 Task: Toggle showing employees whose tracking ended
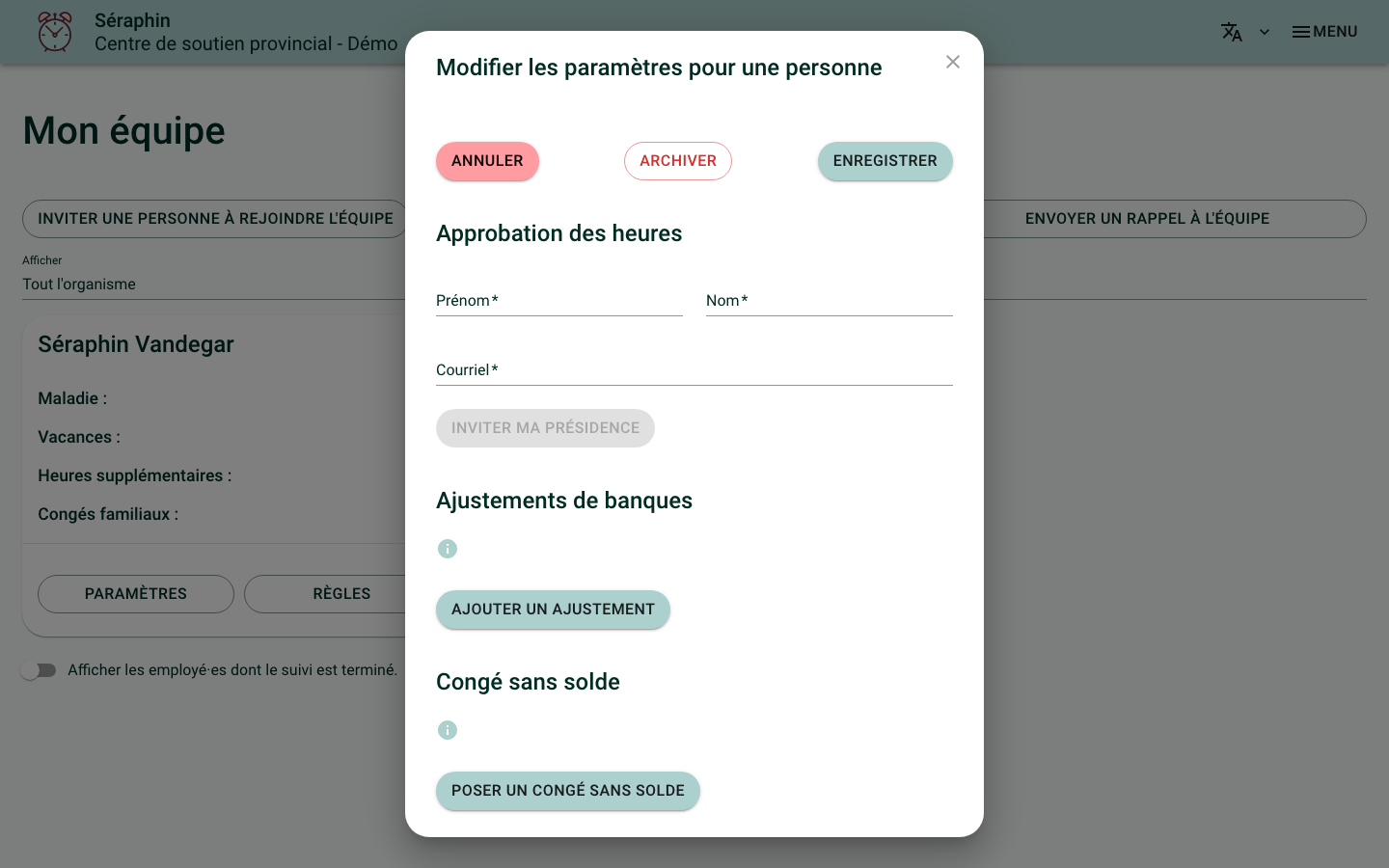(x=40, y=670)
